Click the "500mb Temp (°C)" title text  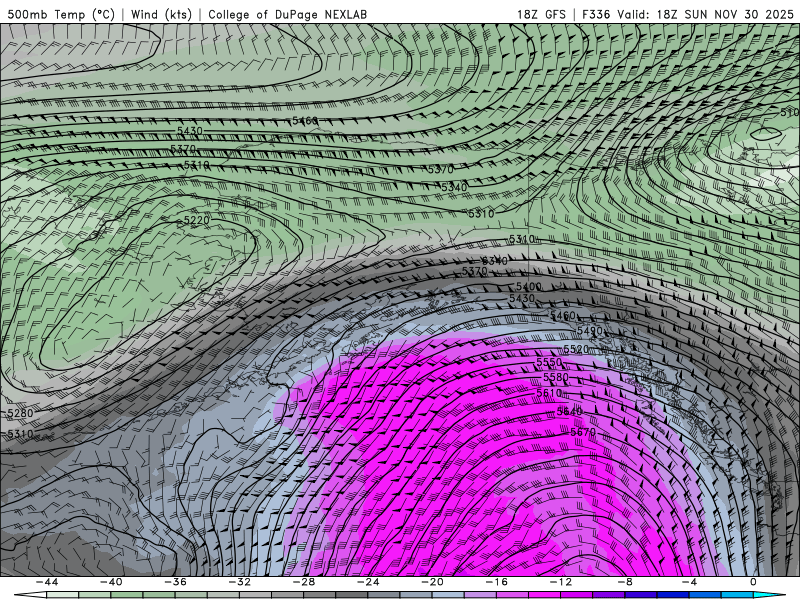[61, 14]
